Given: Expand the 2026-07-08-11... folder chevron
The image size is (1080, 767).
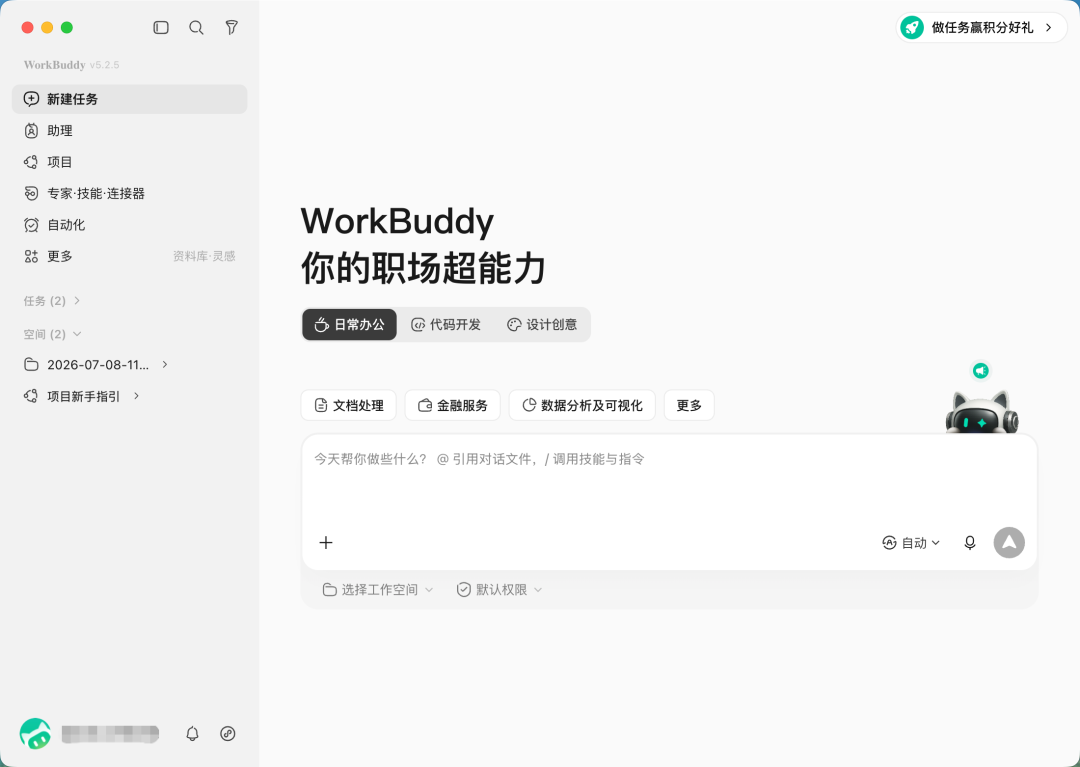Looking at the screenshot, I should [x=165, y=364].
